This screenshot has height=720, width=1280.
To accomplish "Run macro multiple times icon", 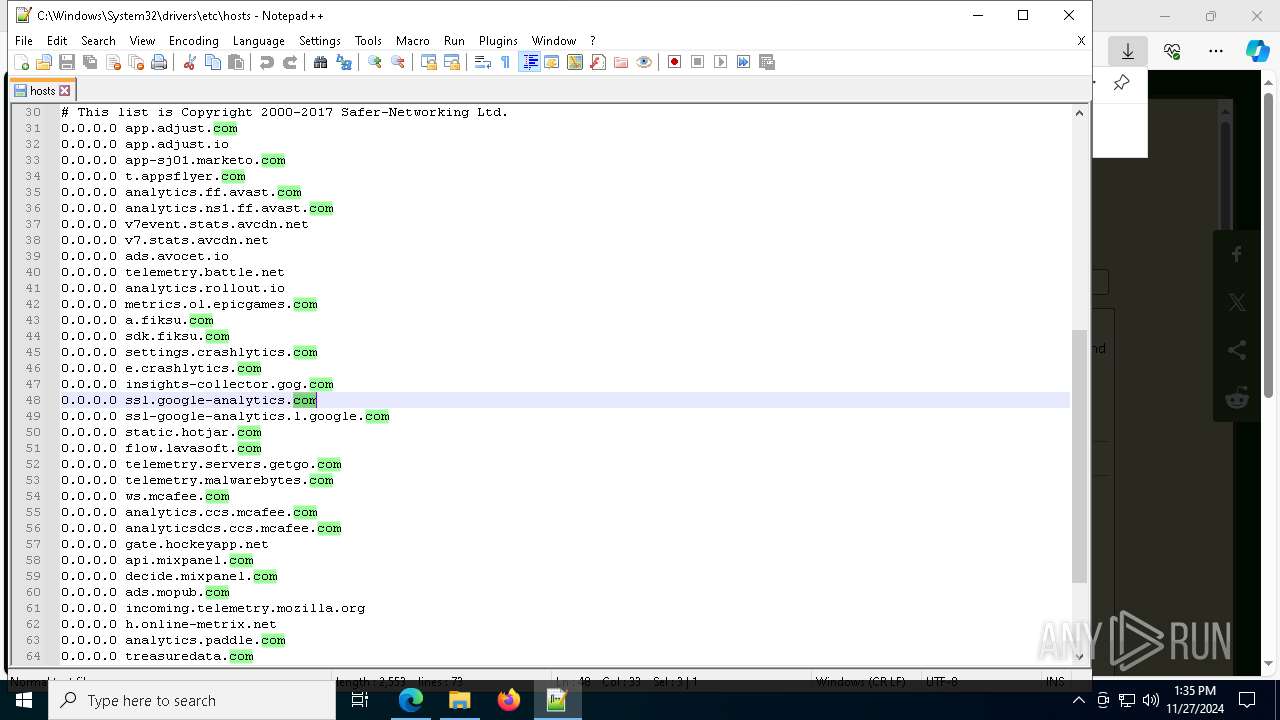I will coord(744,62).
